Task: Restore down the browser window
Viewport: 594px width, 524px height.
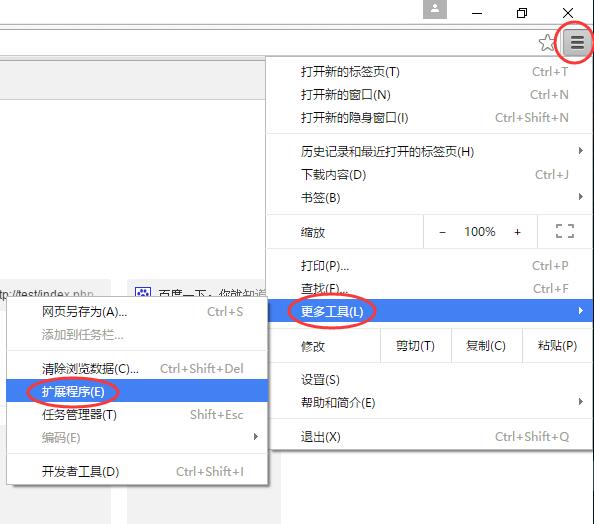Action: (x=522, y=13)
